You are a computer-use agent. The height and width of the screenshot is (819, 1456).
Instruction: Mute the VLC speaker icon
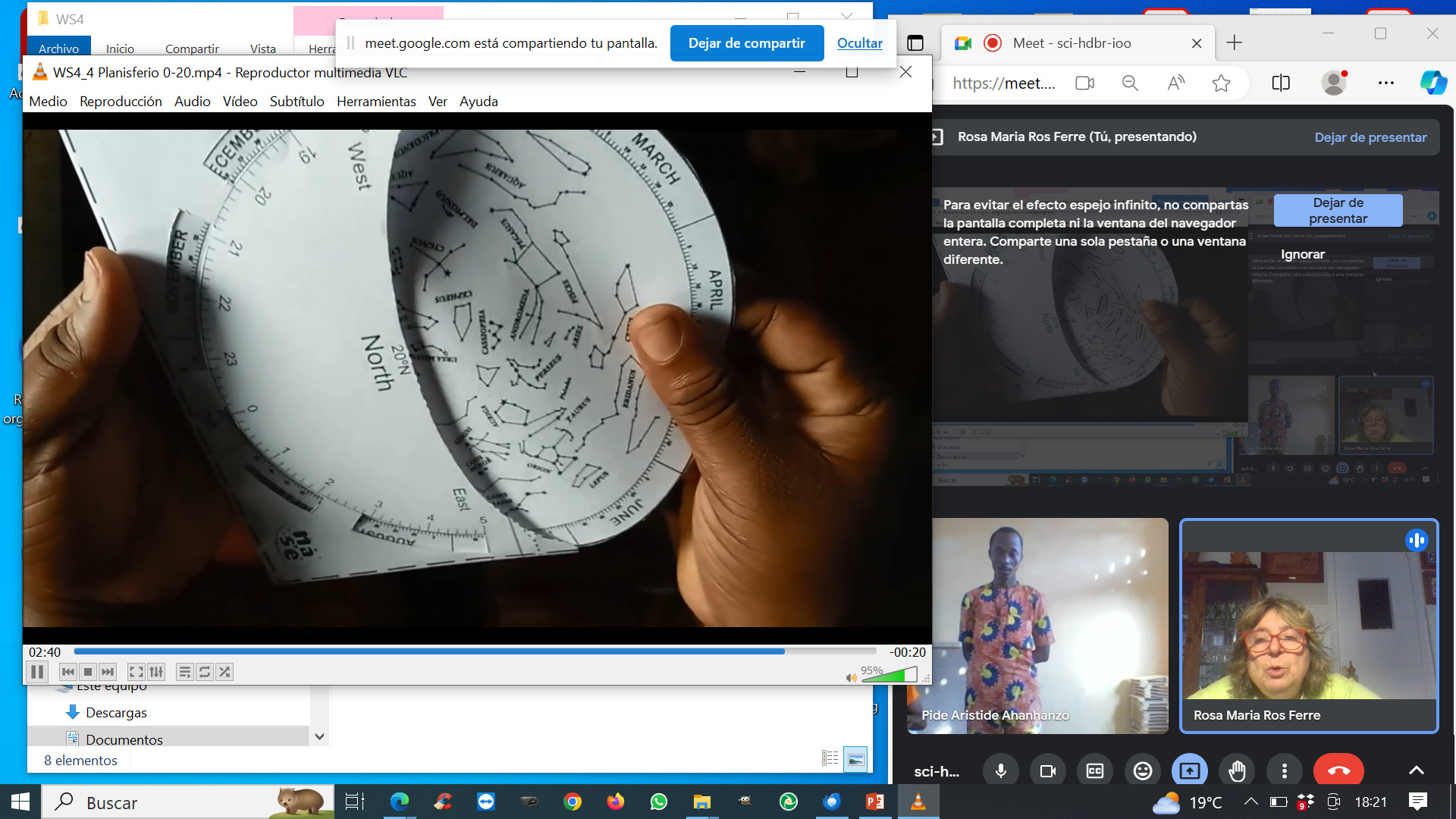click(851, 677)
